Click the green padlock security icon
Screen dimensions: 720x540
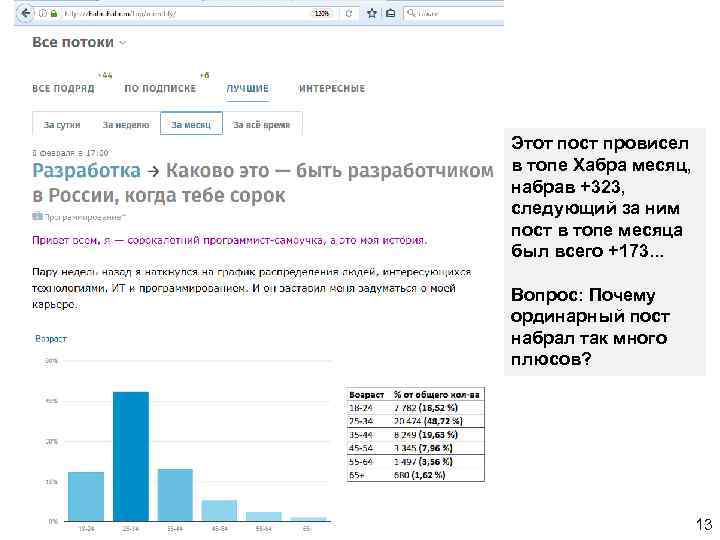point(54,13)
